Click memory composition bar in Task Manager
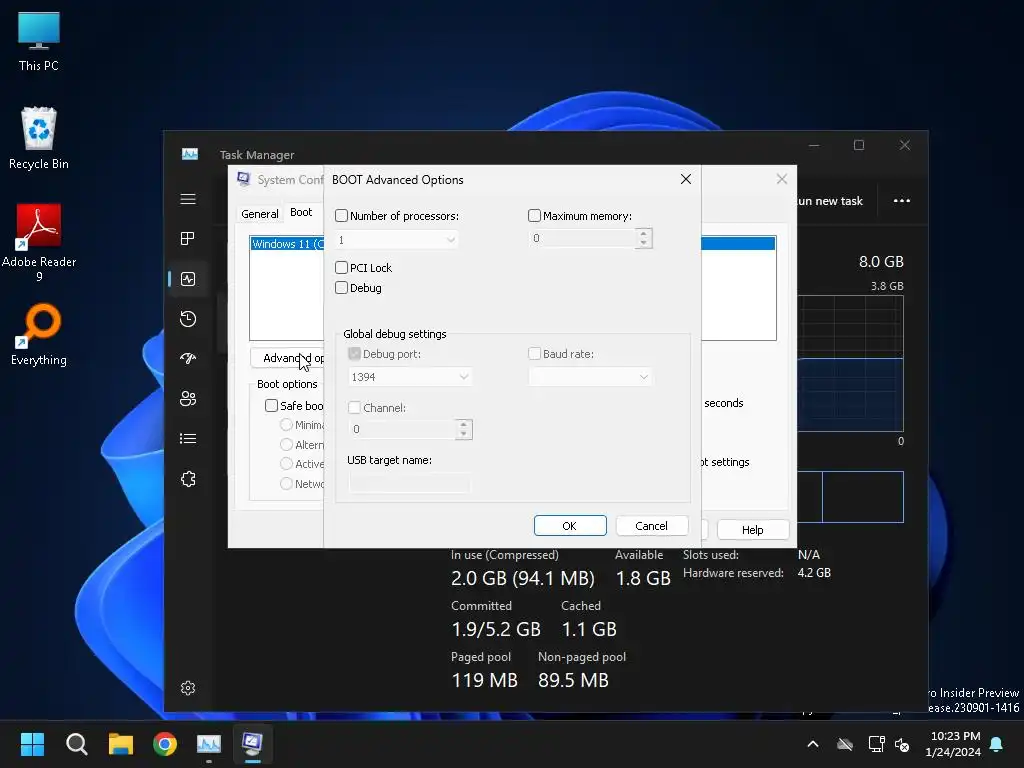This screenshot has height=768, width=1024. coord(850,497)
